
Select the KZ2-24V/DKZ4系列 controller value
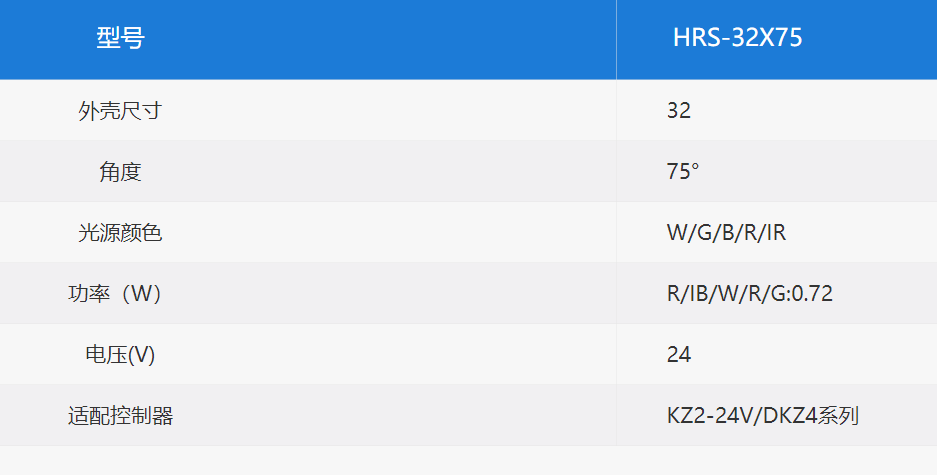pos(763,415)
